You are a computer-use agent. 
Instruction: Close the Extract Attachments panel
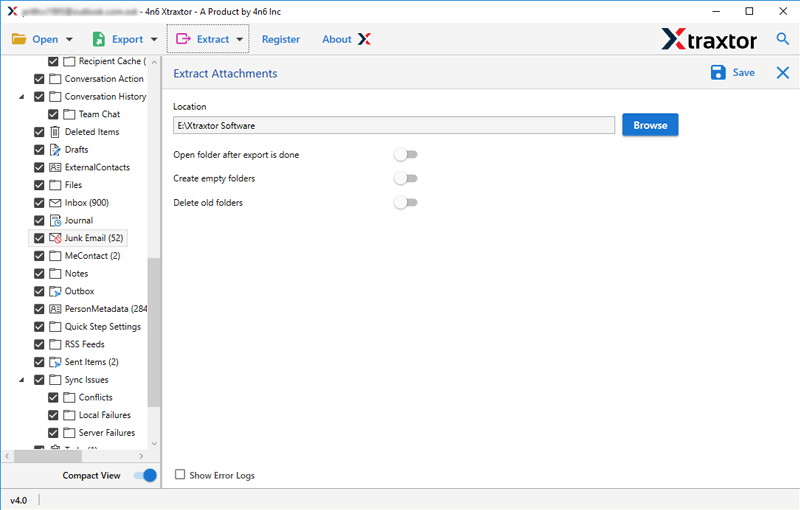tap(783, 73)
